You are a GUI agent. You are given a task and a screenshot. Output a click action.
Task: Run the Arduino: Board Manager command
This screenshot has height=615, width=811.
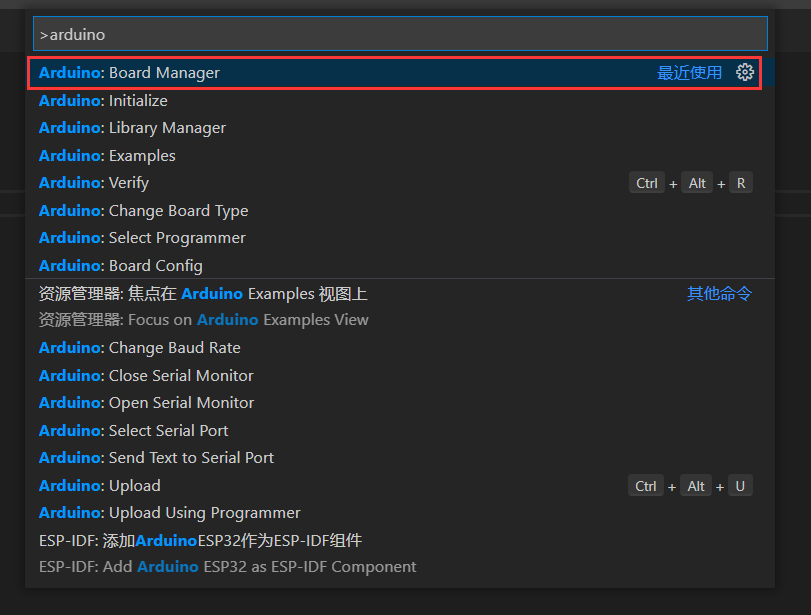click(400, 73)
